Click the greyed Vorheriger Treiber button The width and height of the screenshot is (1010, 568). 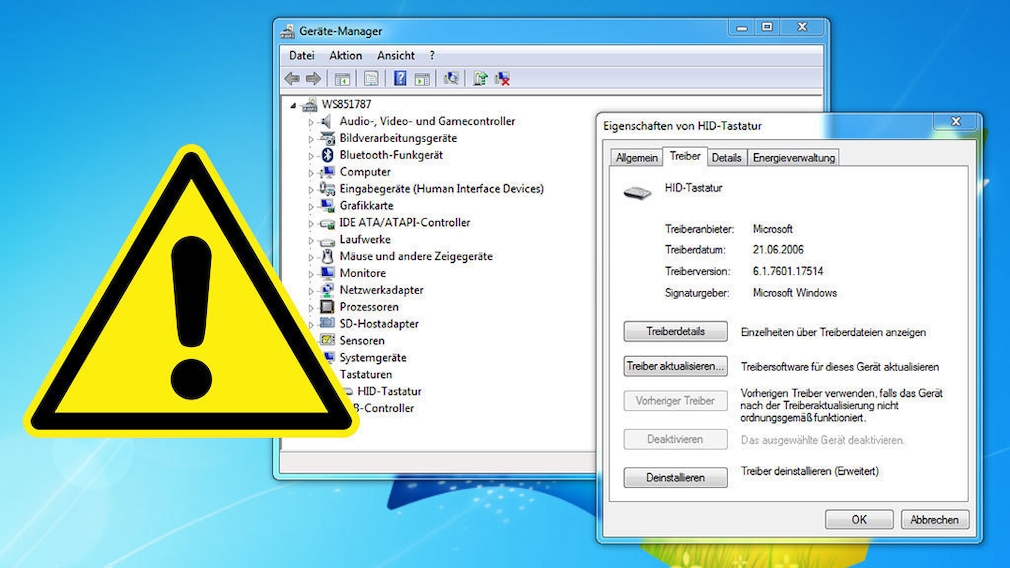pos(676,401)
